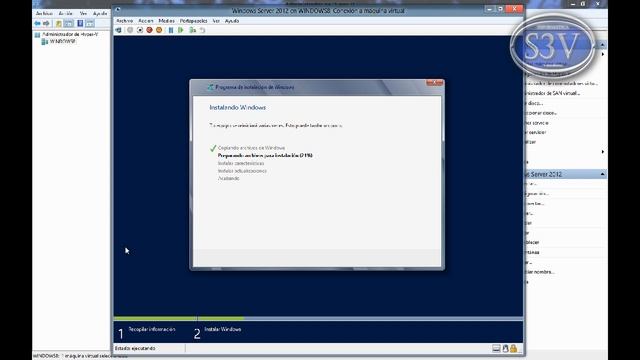Click the keyboard status icon in VM status bar
Screen dimensions: 640x360
click(496, 348)
